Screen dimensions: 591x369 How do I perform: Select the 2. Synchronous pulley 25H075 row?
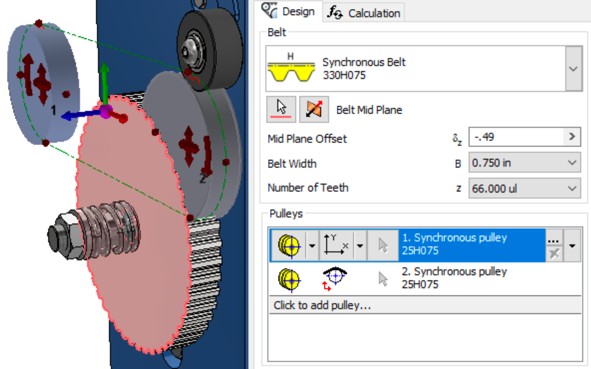pos(425,279)
